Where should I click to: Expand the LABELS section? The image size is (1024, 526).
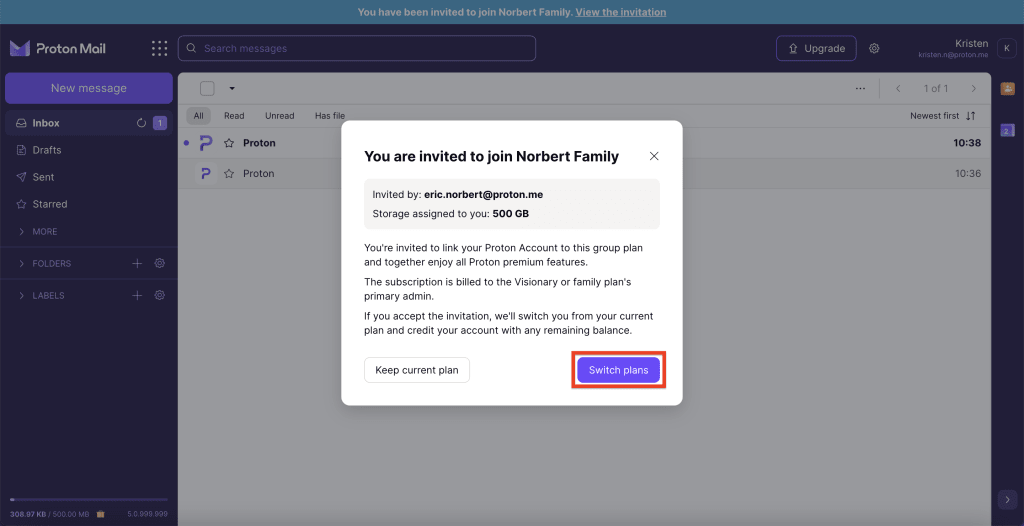(x=41, y=295)
